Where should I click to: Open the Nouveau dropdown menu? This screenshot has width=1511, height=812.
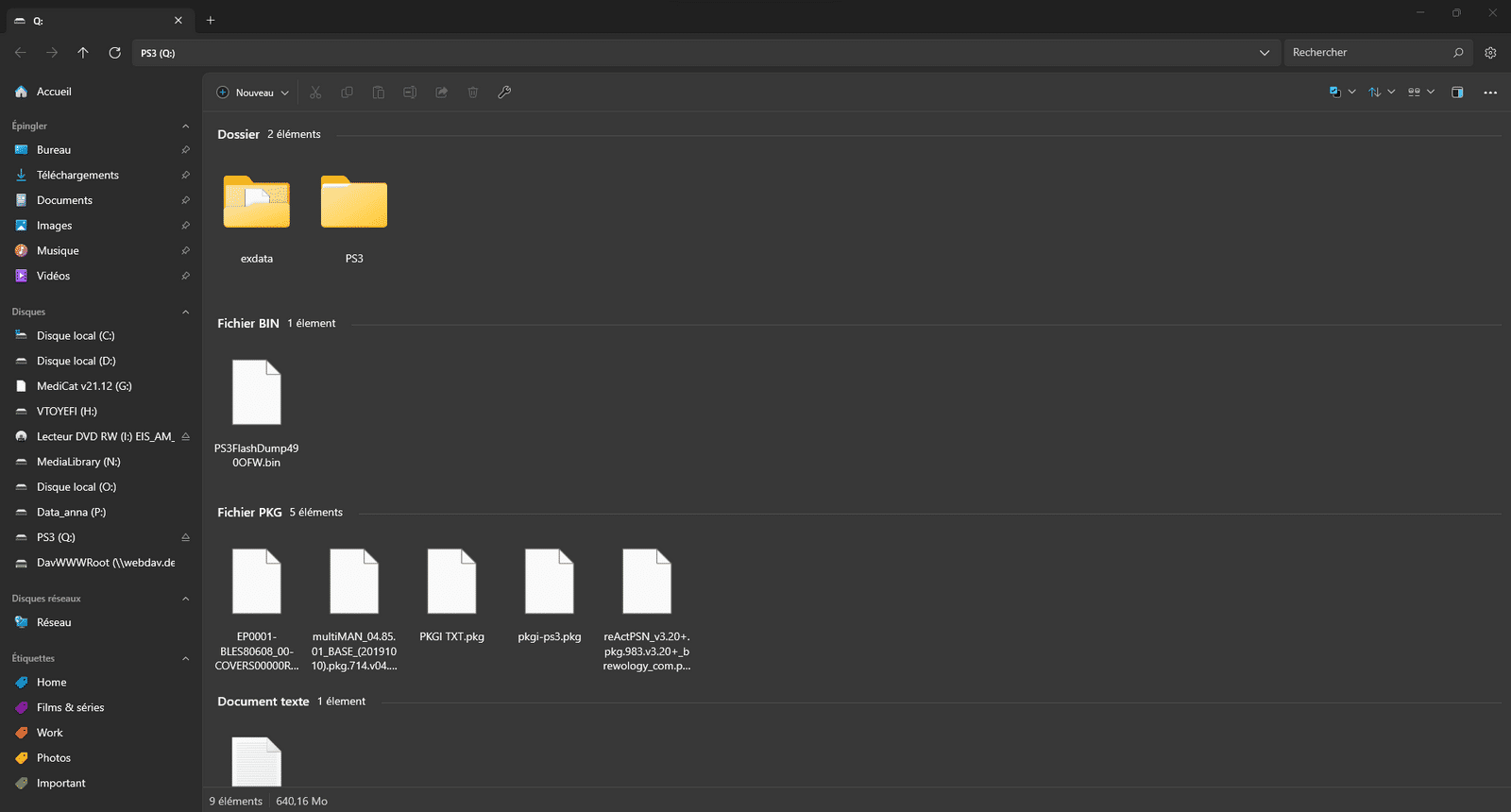click(252, 93)
